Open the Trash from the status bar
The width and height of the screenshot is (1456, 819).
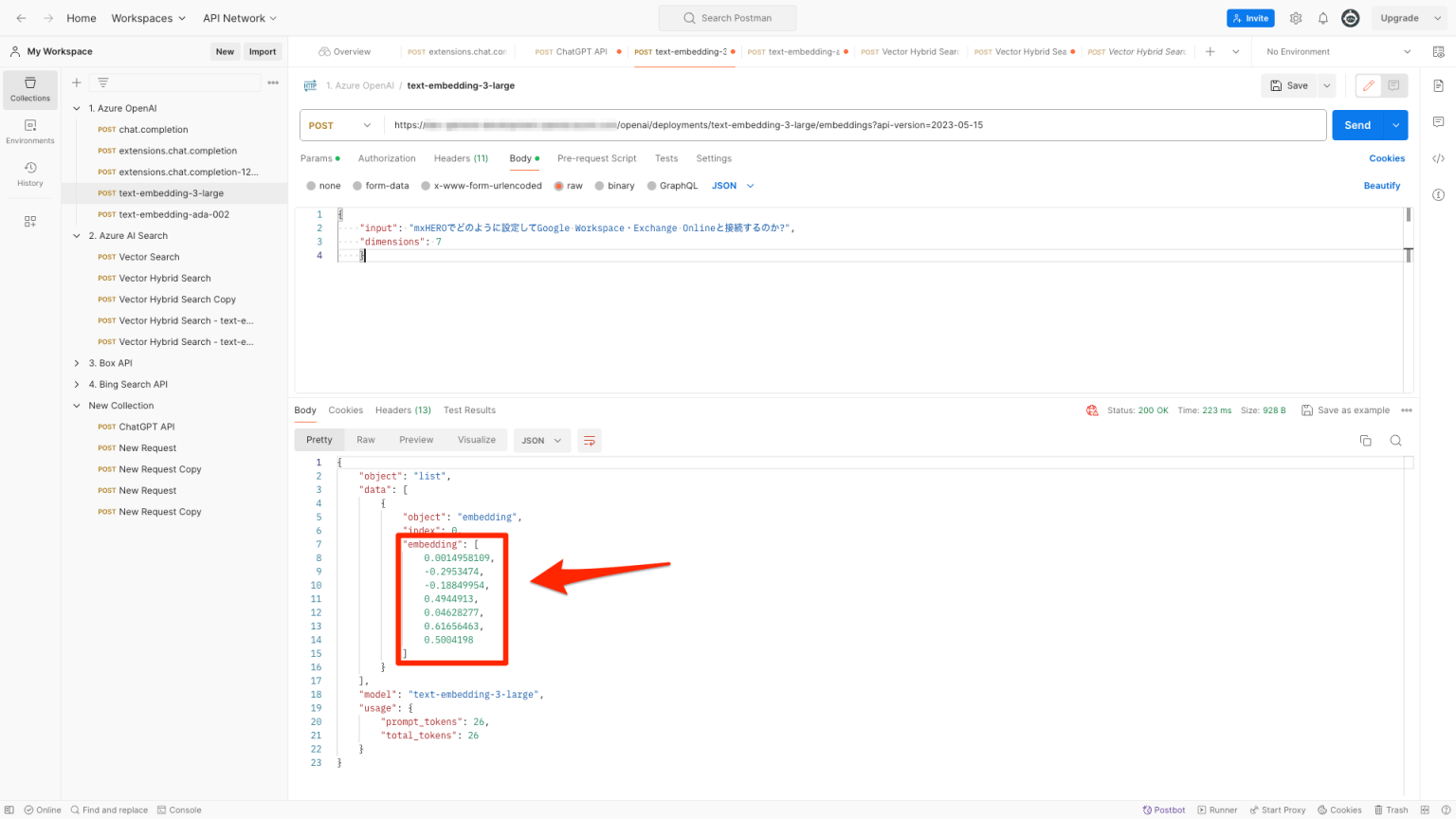point(1392,810)
